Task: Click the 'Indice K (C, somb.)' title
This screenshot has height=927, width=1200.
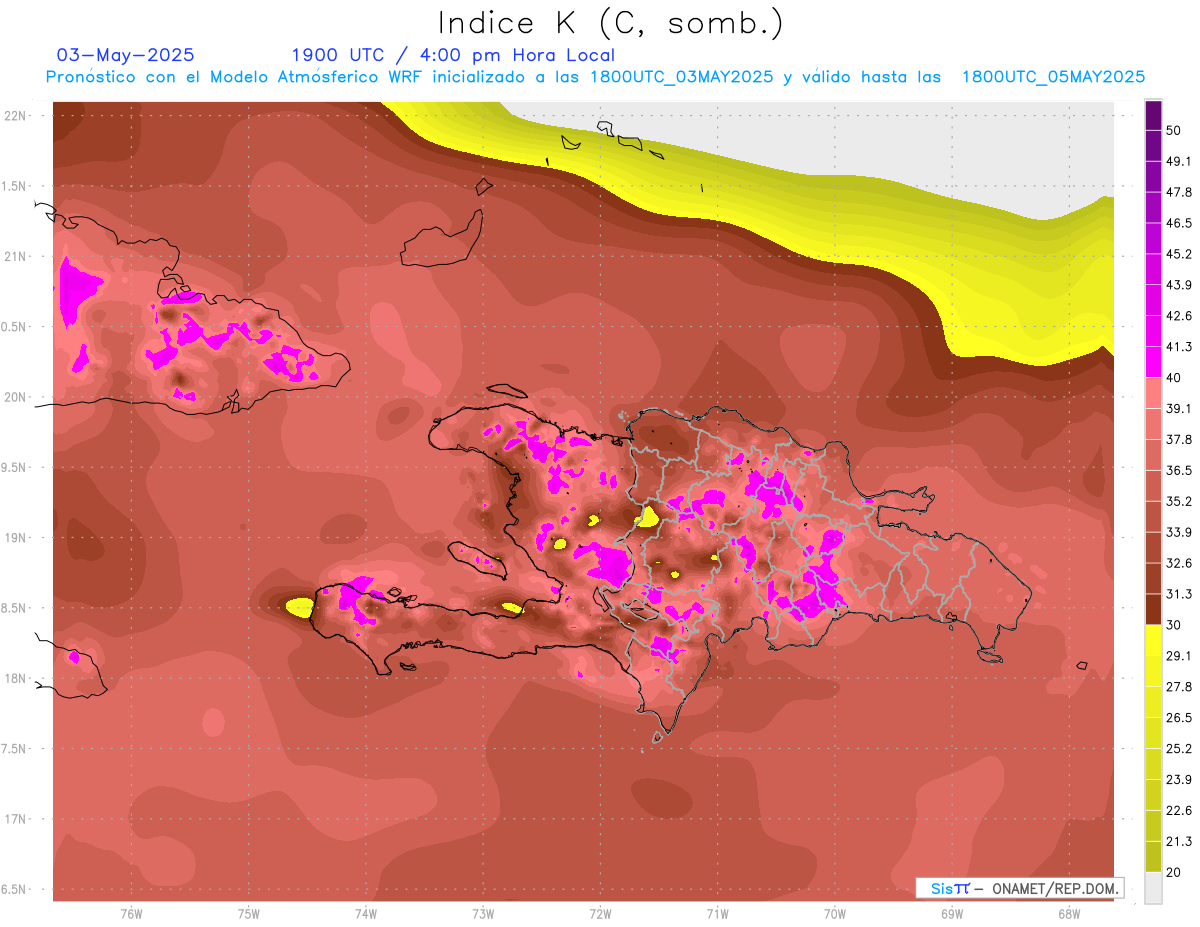Action: (x=610, y=24)
